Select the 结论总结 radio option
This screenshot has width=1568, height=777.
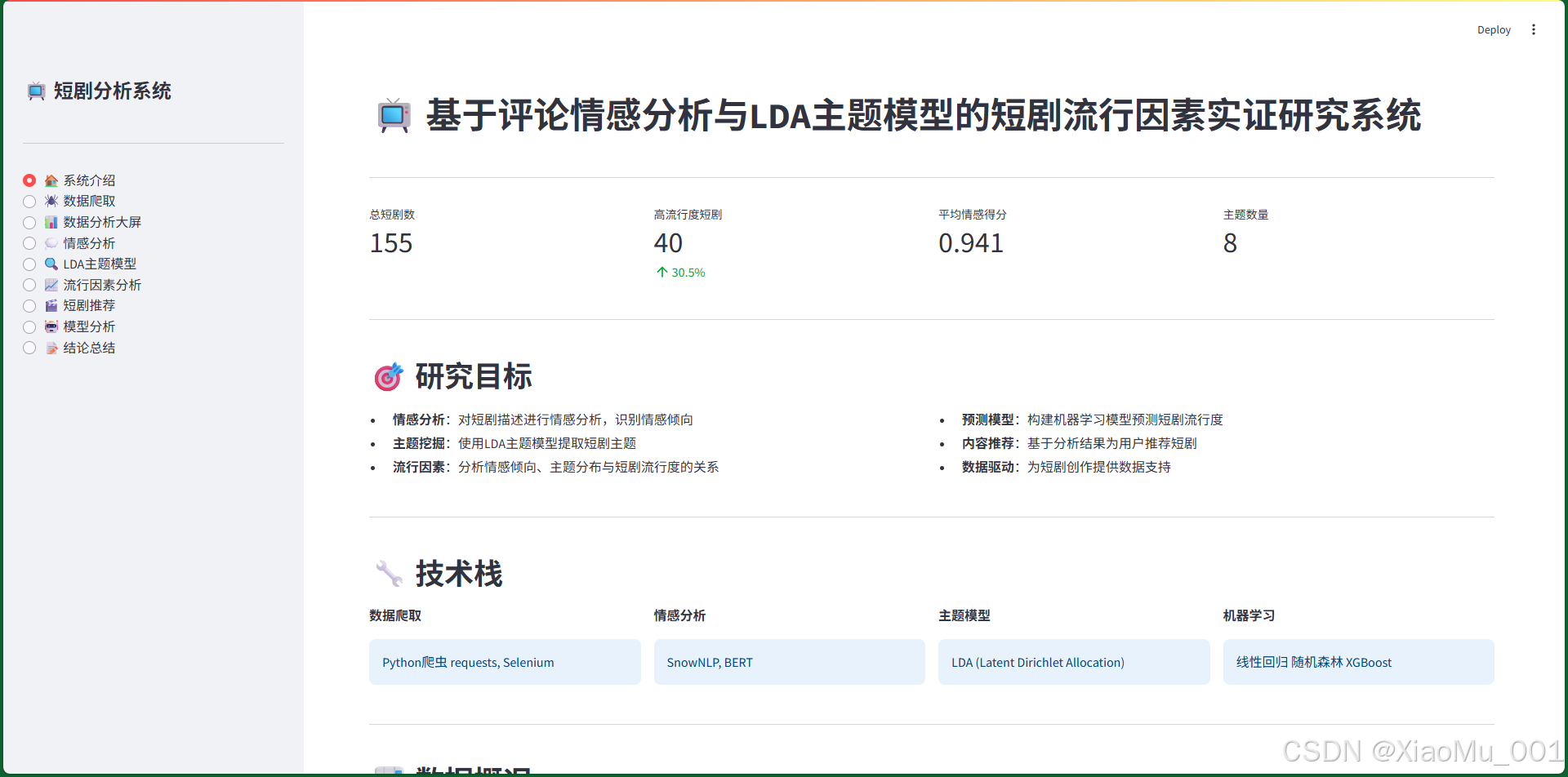point(29,348)
